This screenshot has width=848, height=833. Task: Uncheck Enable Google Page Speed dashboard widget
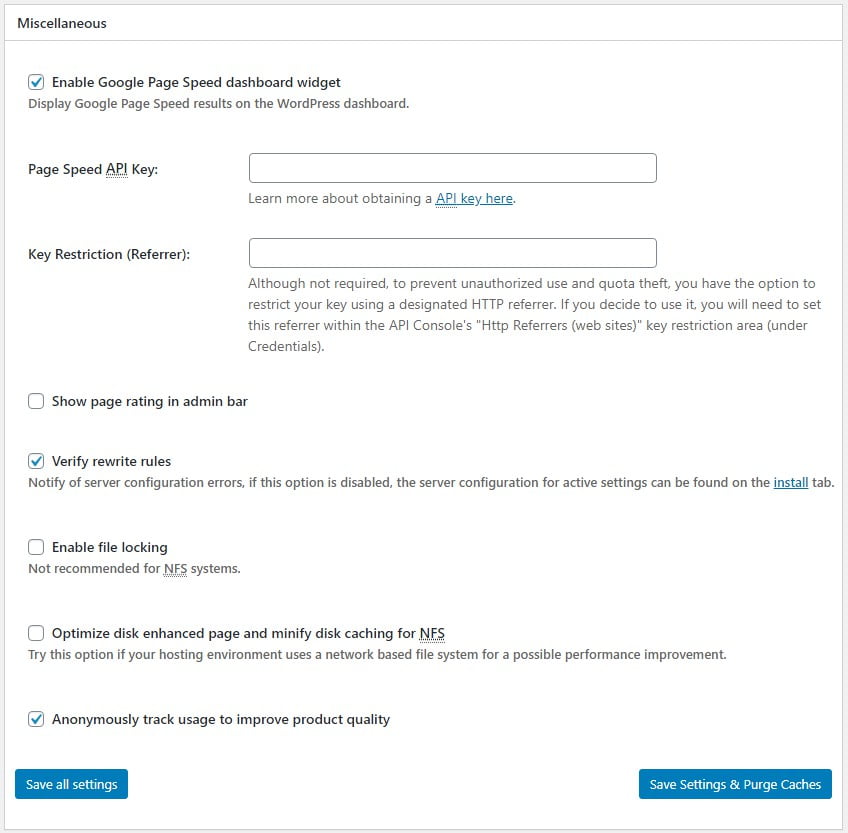[36, 82]
